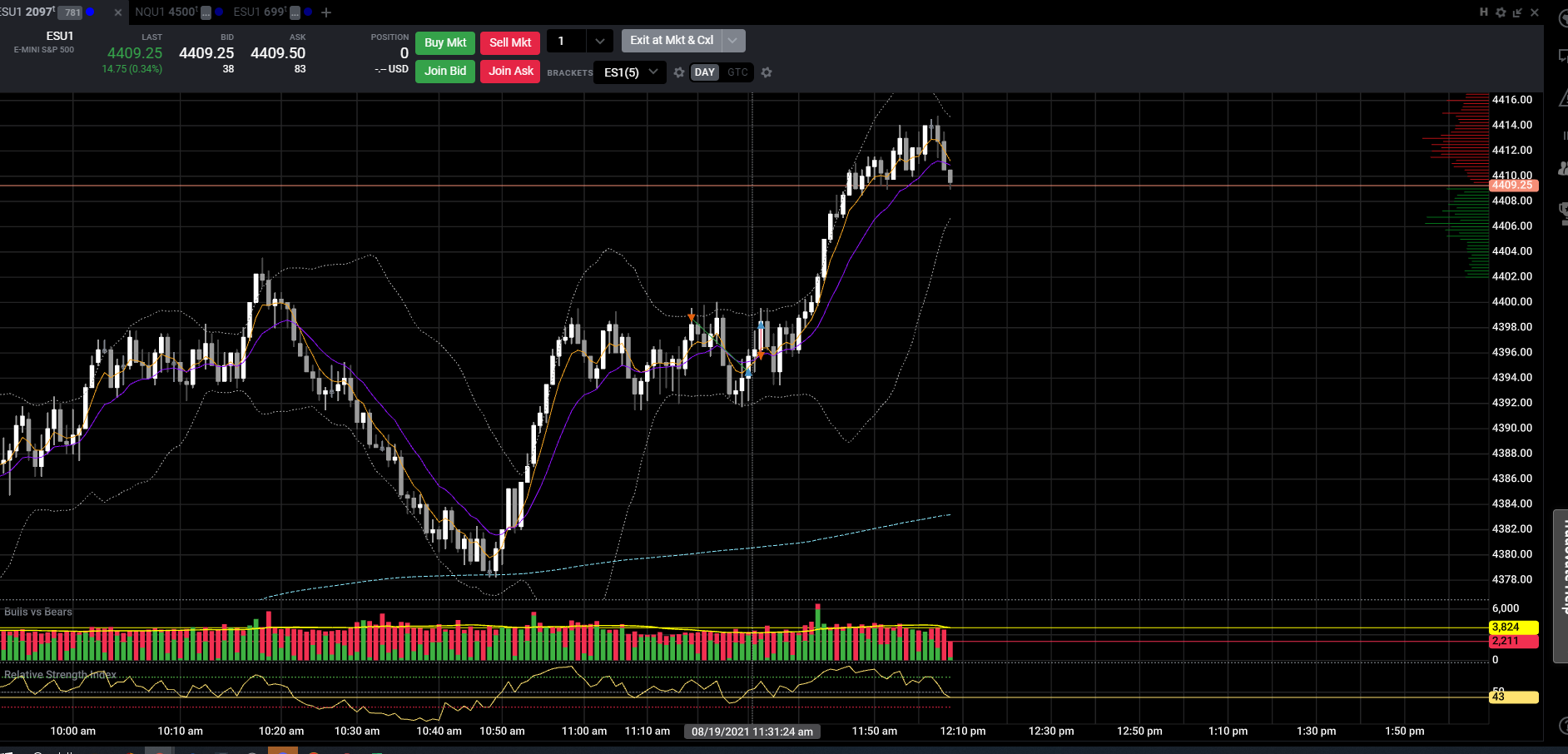The height and width of the screenshot is (754, 1568).
Task: Click the Buy Mkt button
Action: [445, 42]
